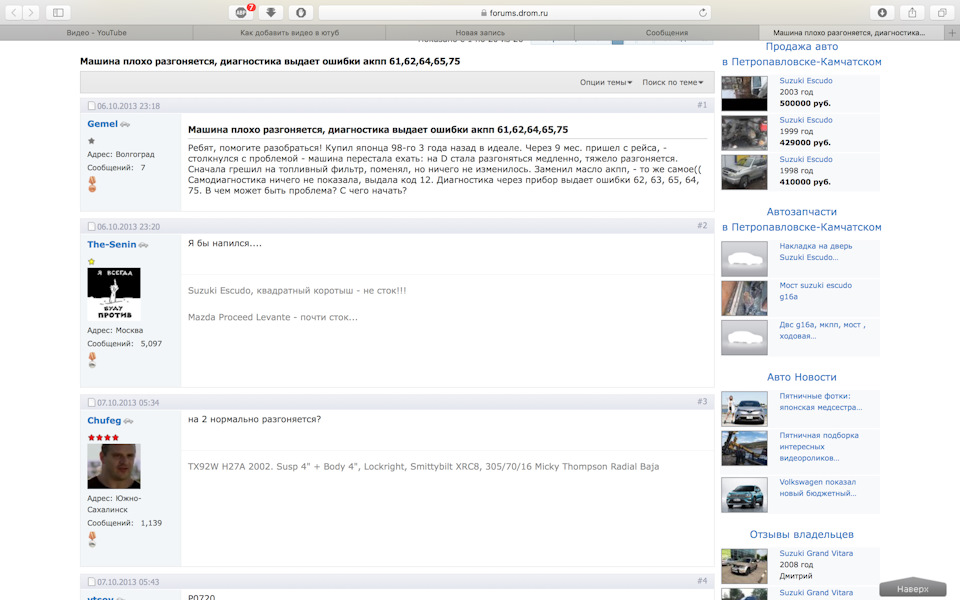Open the Продажа авто sidebar heading link
This screenshot has height=600, width=960.
(x=801, y=54)
